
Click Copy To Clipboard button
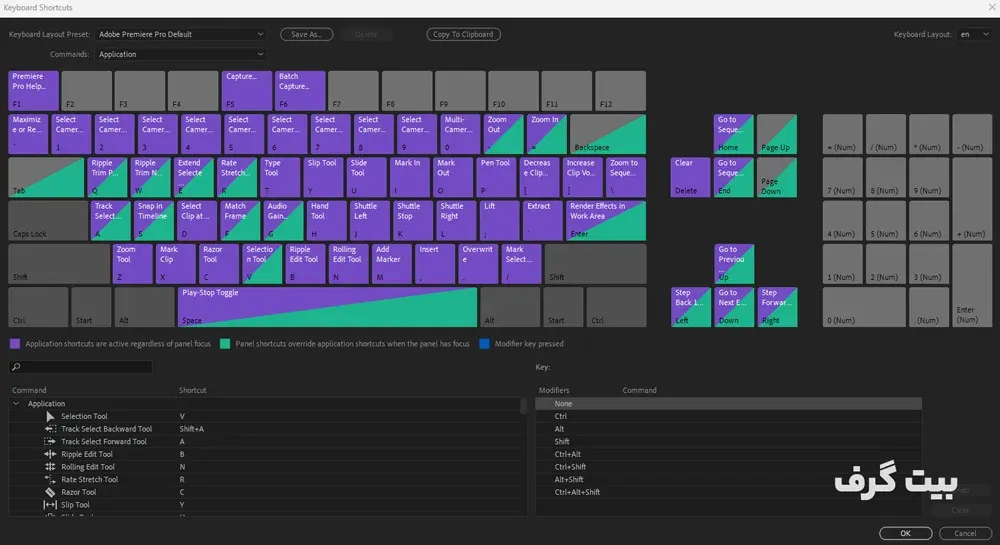click(x=463, y=34)
